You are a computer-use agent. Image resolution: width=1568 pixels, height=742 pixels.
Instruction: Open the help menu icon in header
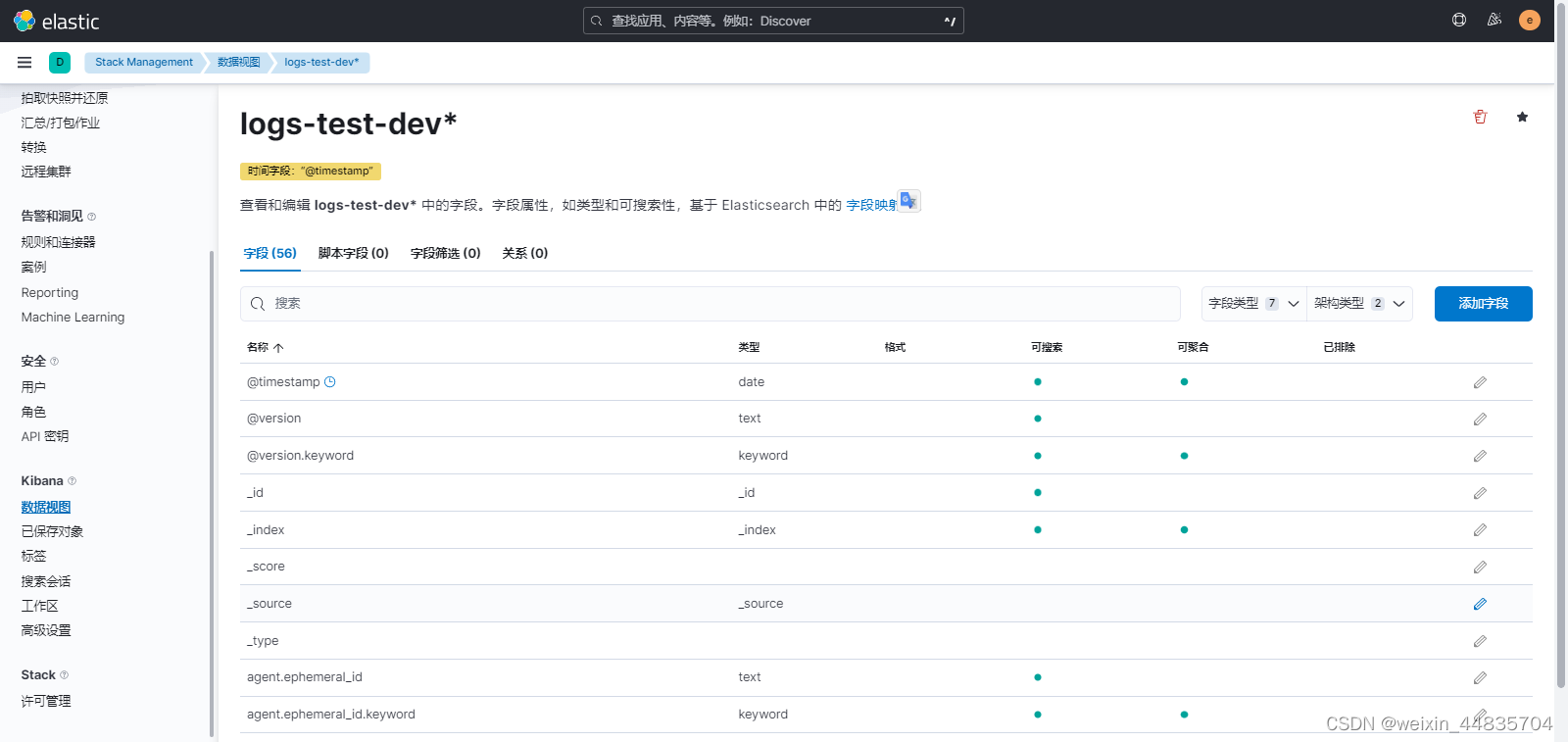(1459, 20)
